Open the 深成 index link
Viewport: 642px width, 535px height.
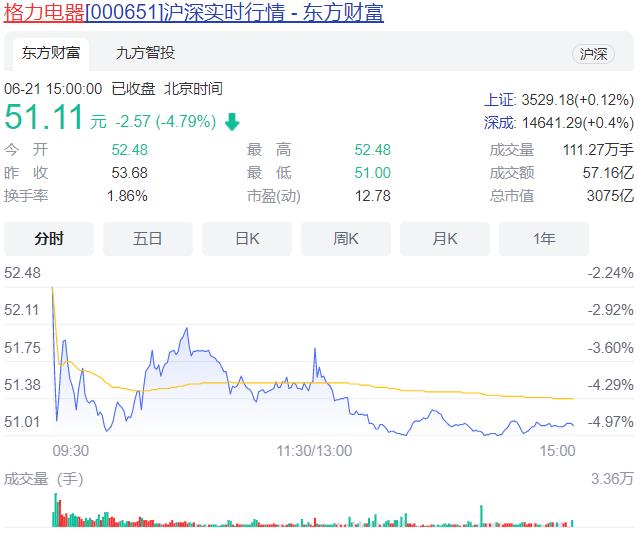500,123
